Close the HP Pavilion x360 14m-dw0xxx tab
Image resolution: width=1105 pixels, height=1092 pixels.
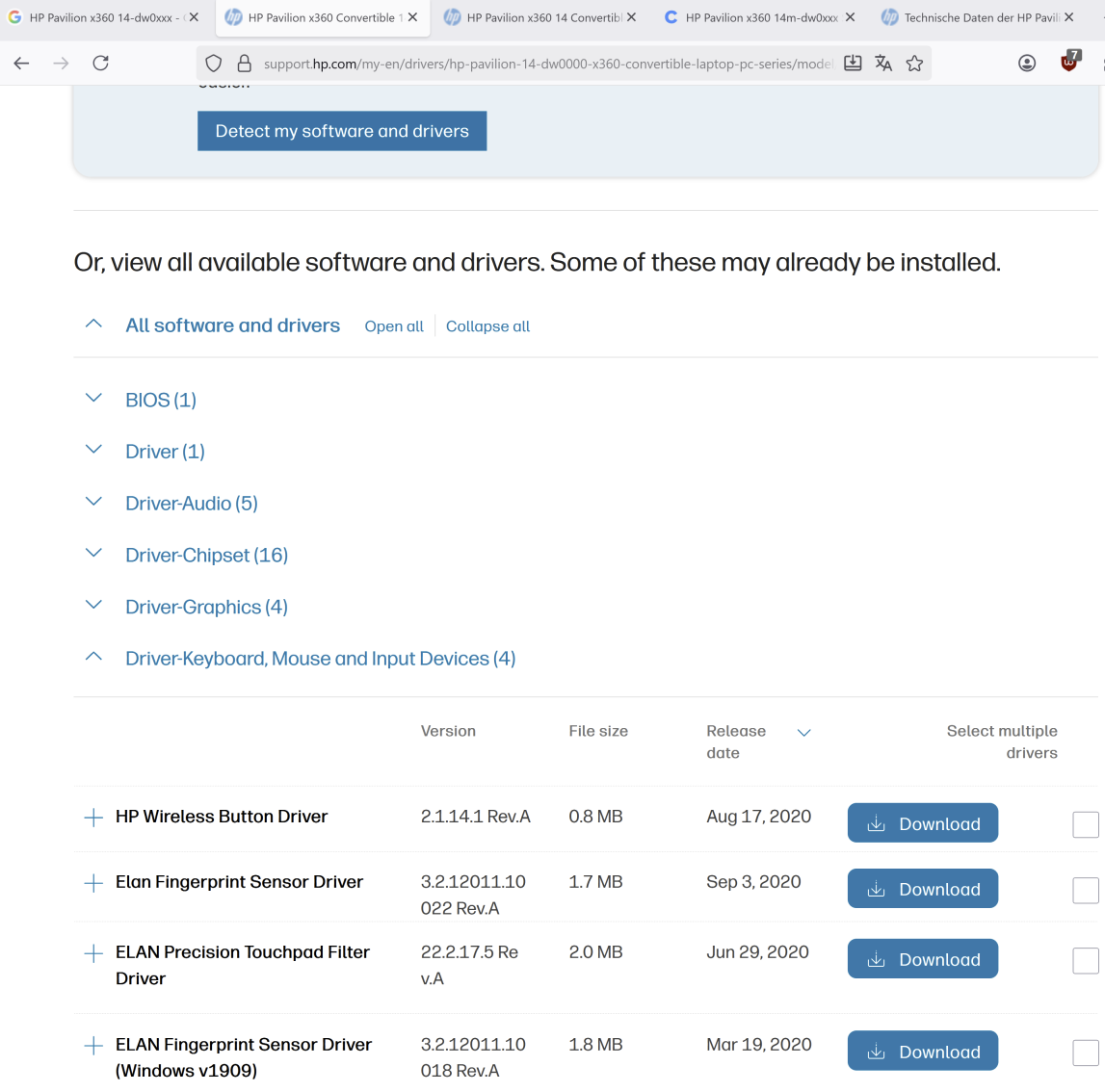pos(850,17)
